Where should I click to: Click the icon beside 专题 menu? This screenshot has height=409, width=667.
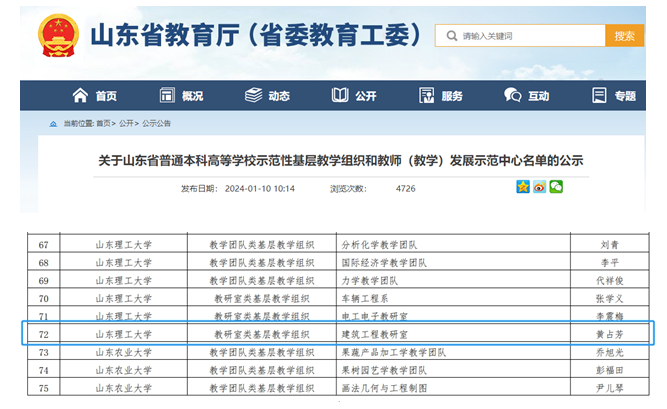pyautogui.click(x=599, y=96)
